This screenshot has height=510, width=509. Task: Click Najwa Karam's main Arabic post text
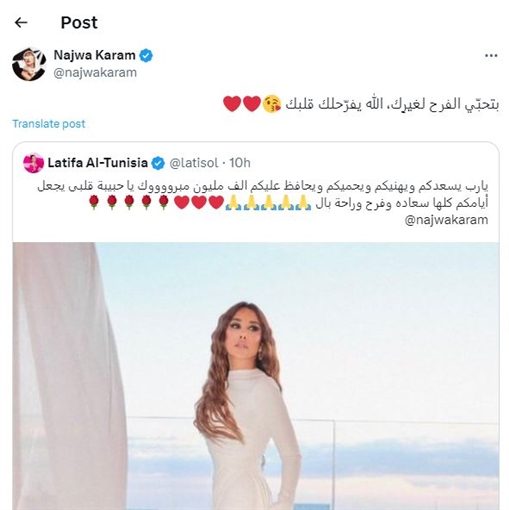click(x=361, y=104)
